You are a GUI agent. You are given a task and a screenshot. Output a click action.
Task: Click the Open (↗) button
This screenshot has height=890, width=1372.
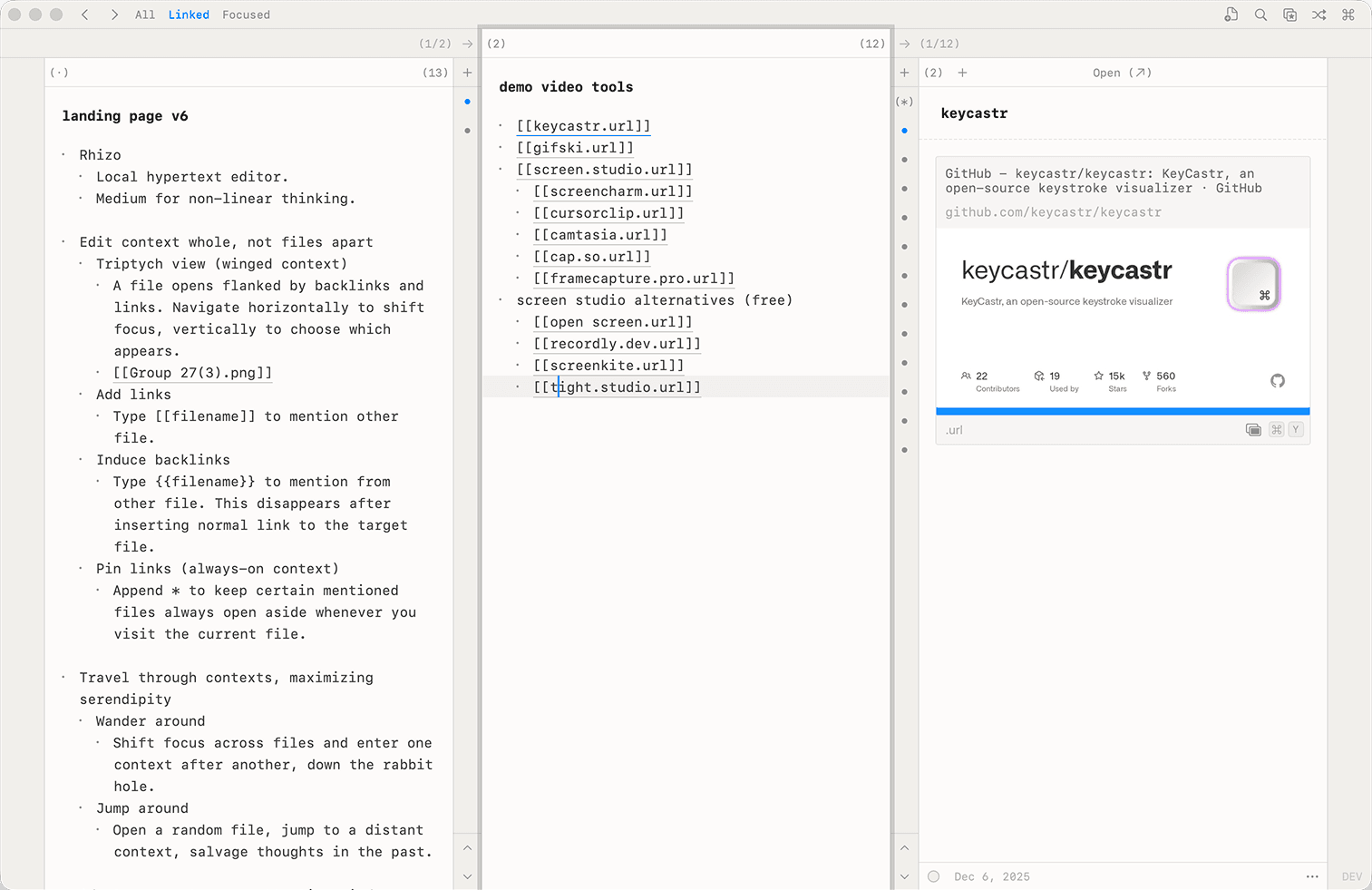click(x=1122, y=73)
